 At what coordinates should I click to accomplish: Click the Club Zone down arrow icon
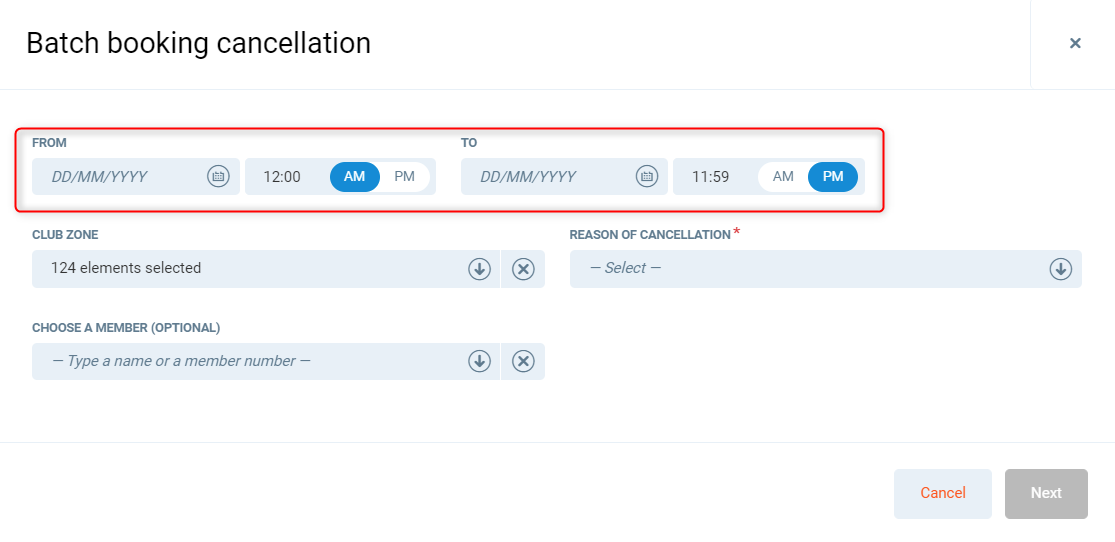(479, 269)
